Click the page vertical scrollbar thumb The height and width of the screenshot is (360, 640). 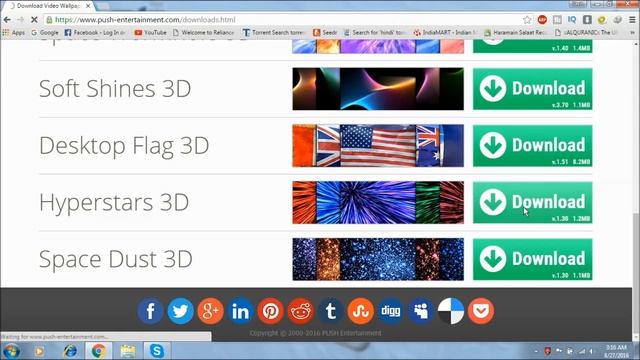636,273
